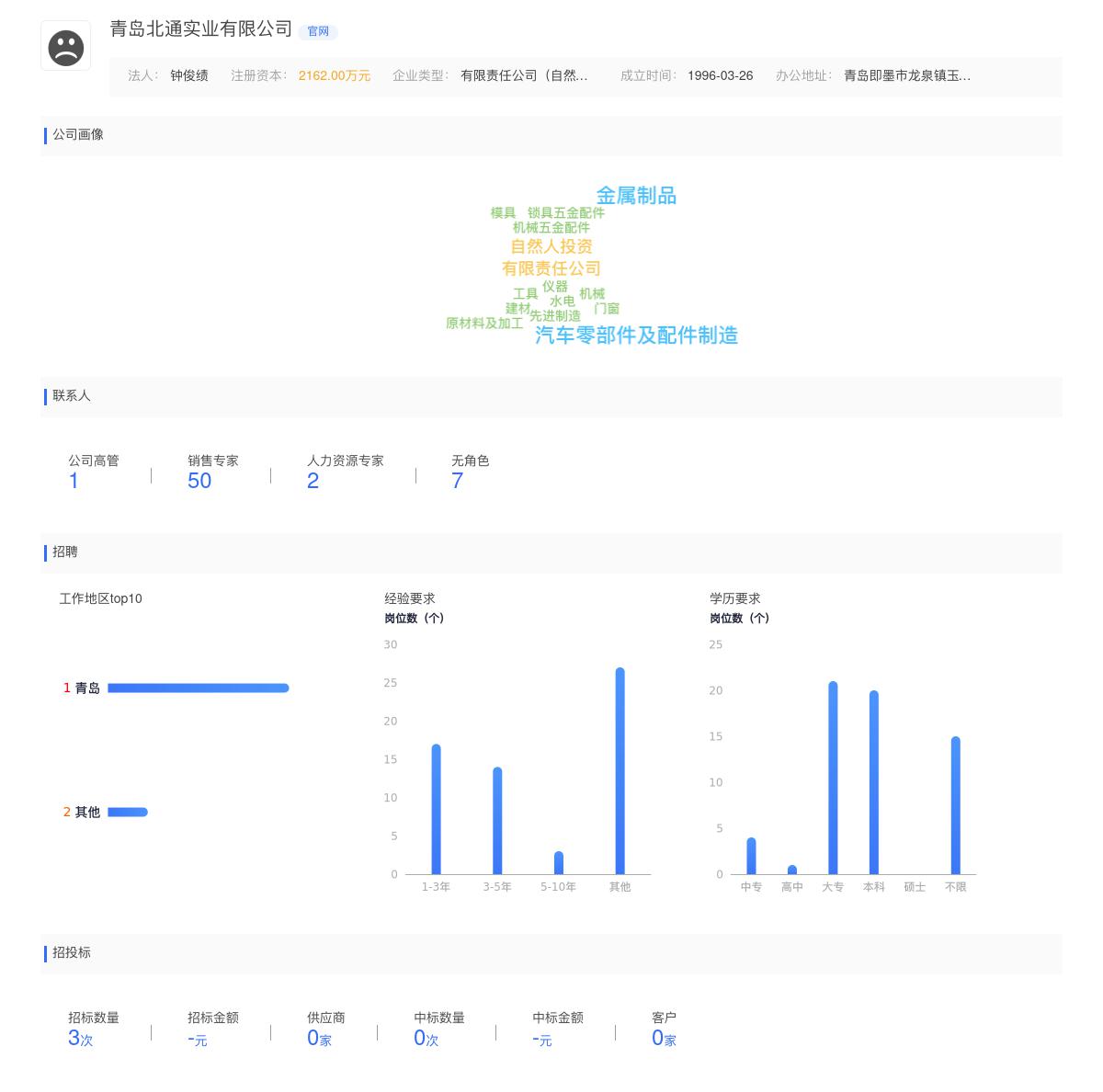Click the 1-3年 experience bar
The height and width of the screenshot is (1092, 1103).
(x=436, y=809)
